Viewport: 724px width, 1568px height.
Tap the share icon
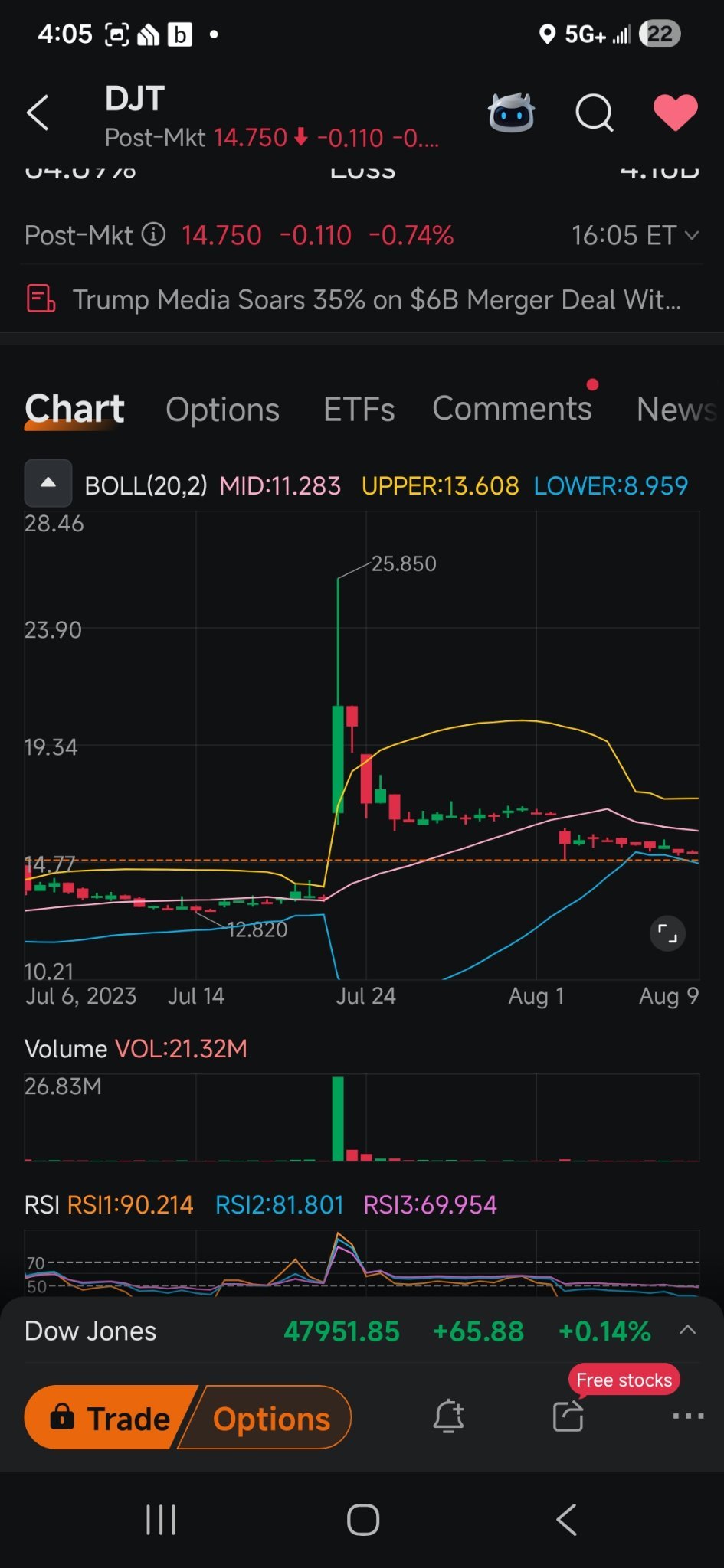tap(568, 1416)
